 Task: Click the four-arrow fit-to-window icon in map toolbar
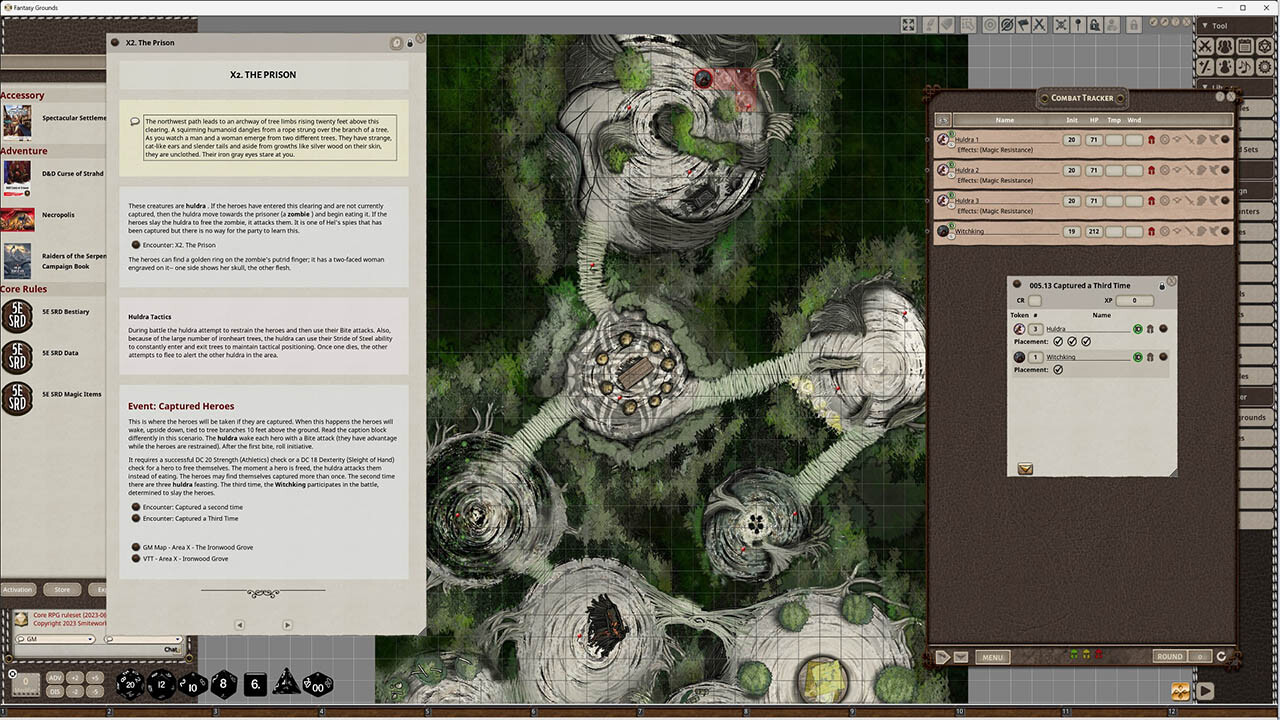coord(909,24)
